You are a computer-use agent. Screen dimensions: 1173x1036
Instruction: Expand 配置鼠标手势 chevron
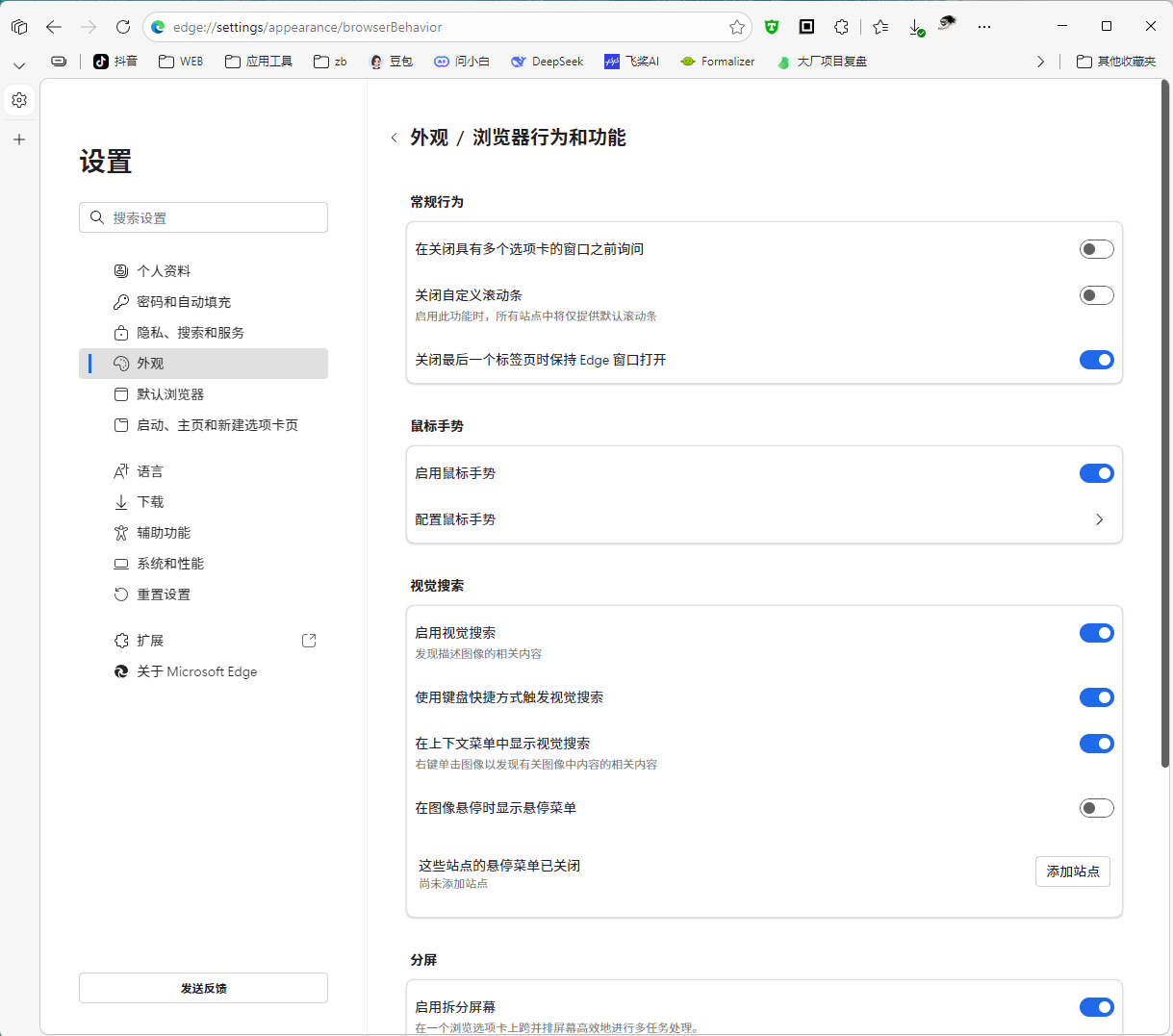click(x=1099, y=519)
